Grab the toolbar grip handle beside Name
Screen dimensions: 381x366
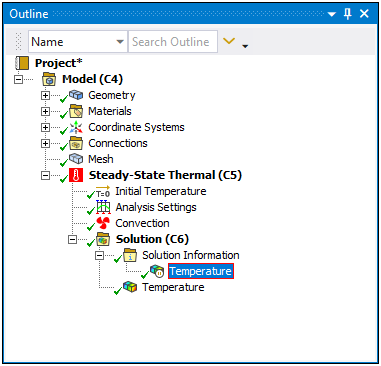pos(19,42)
